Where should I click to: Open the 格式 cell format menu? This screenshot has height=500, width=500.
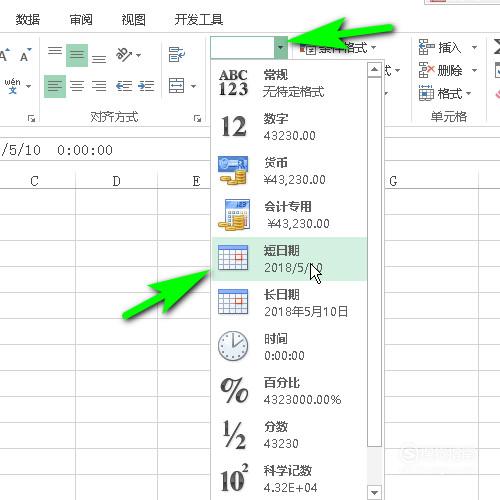445,94
